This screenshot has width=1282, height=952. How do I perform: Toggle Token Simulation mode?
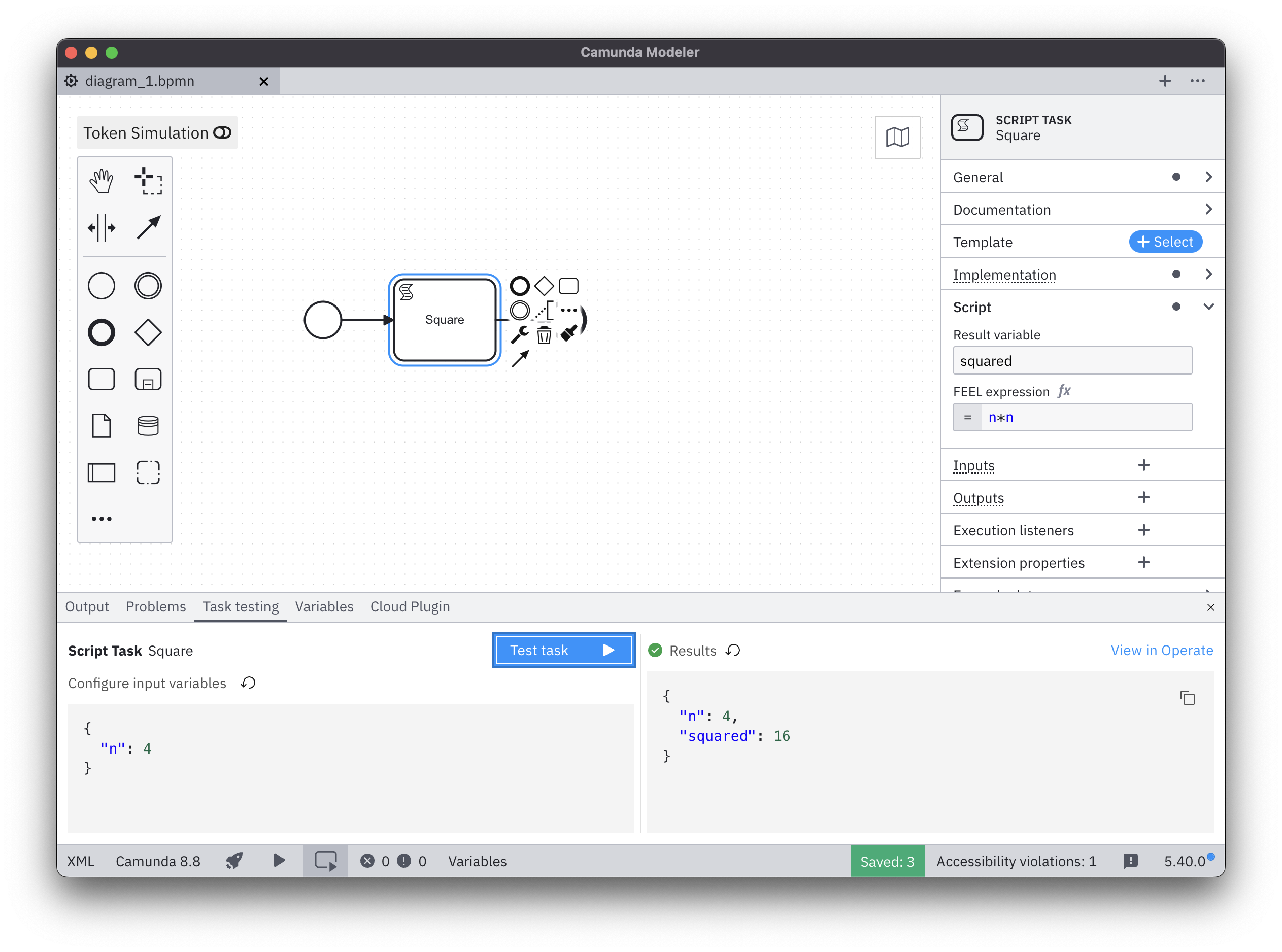point(222,133)
